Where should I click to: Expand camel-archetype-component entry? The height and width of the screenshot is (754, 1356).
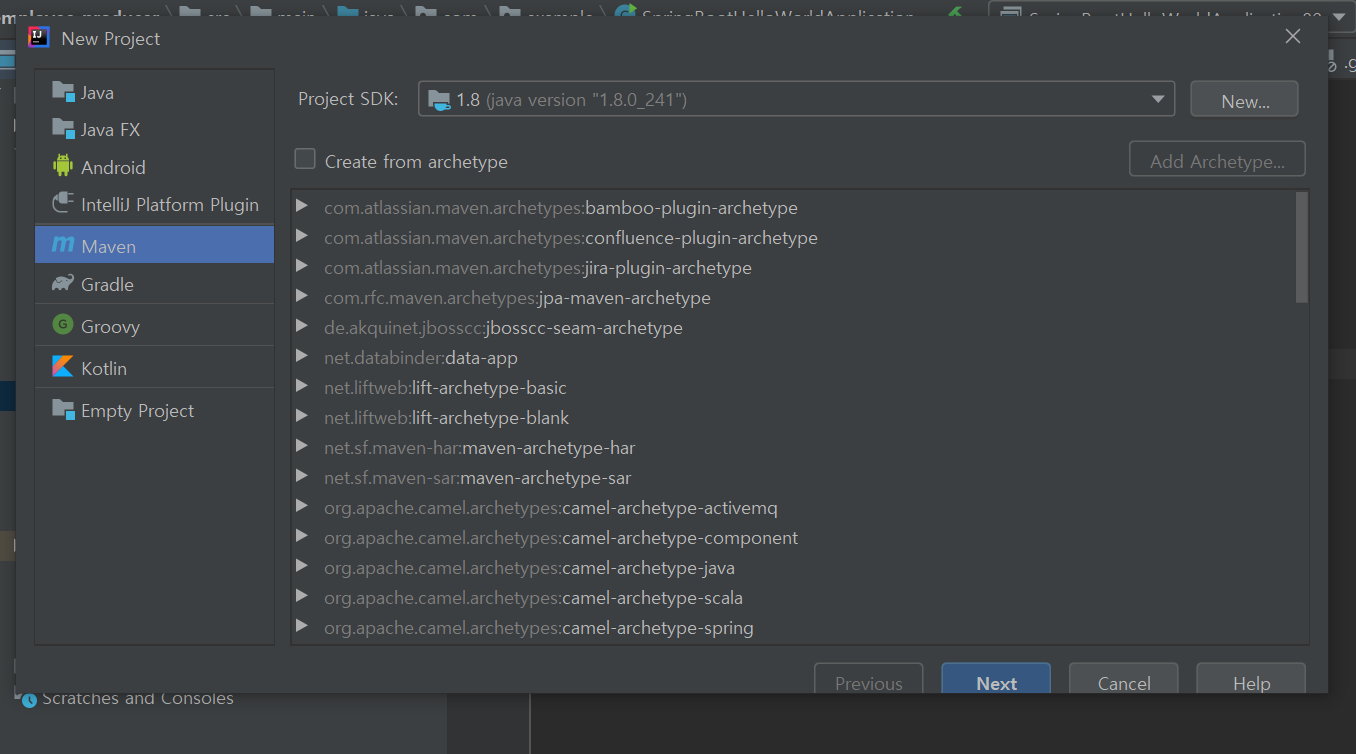(x=301, y=537)
